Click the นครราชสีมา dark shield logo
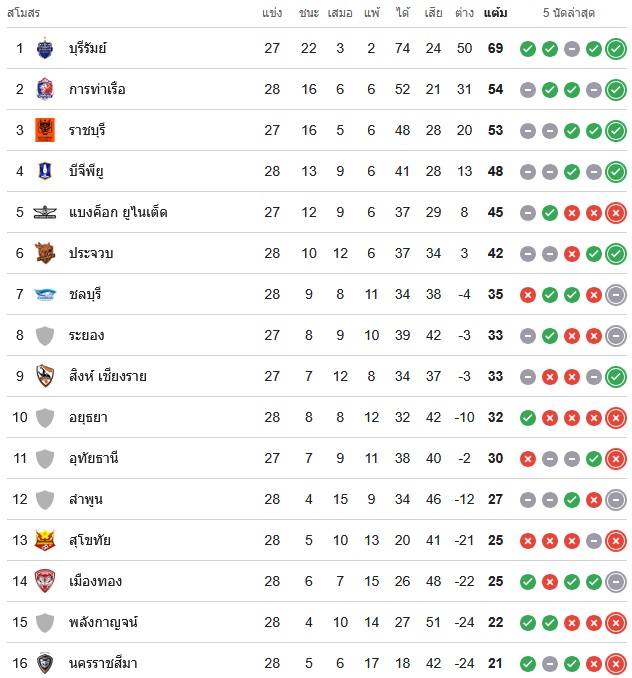Image resolution: width=632 pixels, height=678 pixels. (x=45, y=663)
